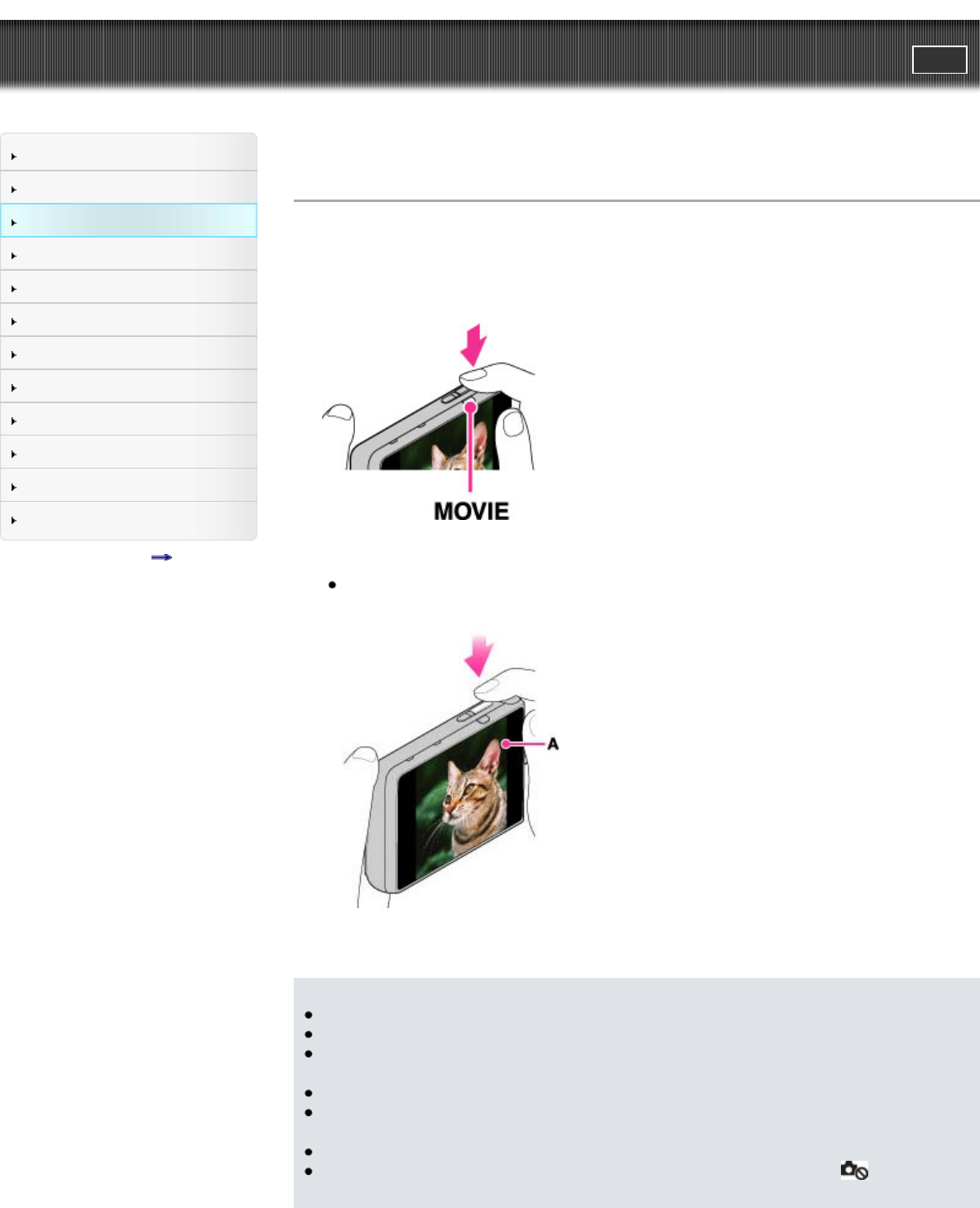Image resolution: width=980 pixels, height=1208 pixels.
Task: Open the sixth sidebar menu item
Action: (128, 320)
